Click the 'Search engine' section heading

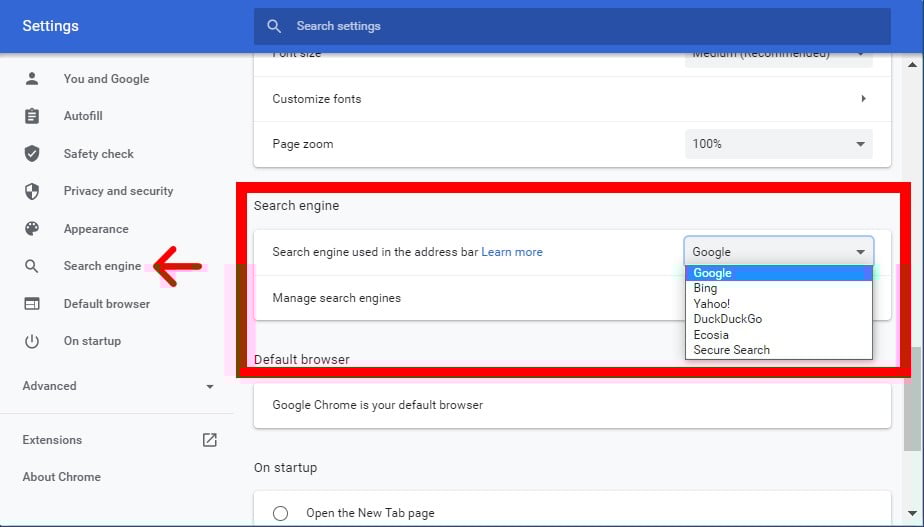(296, 206)
